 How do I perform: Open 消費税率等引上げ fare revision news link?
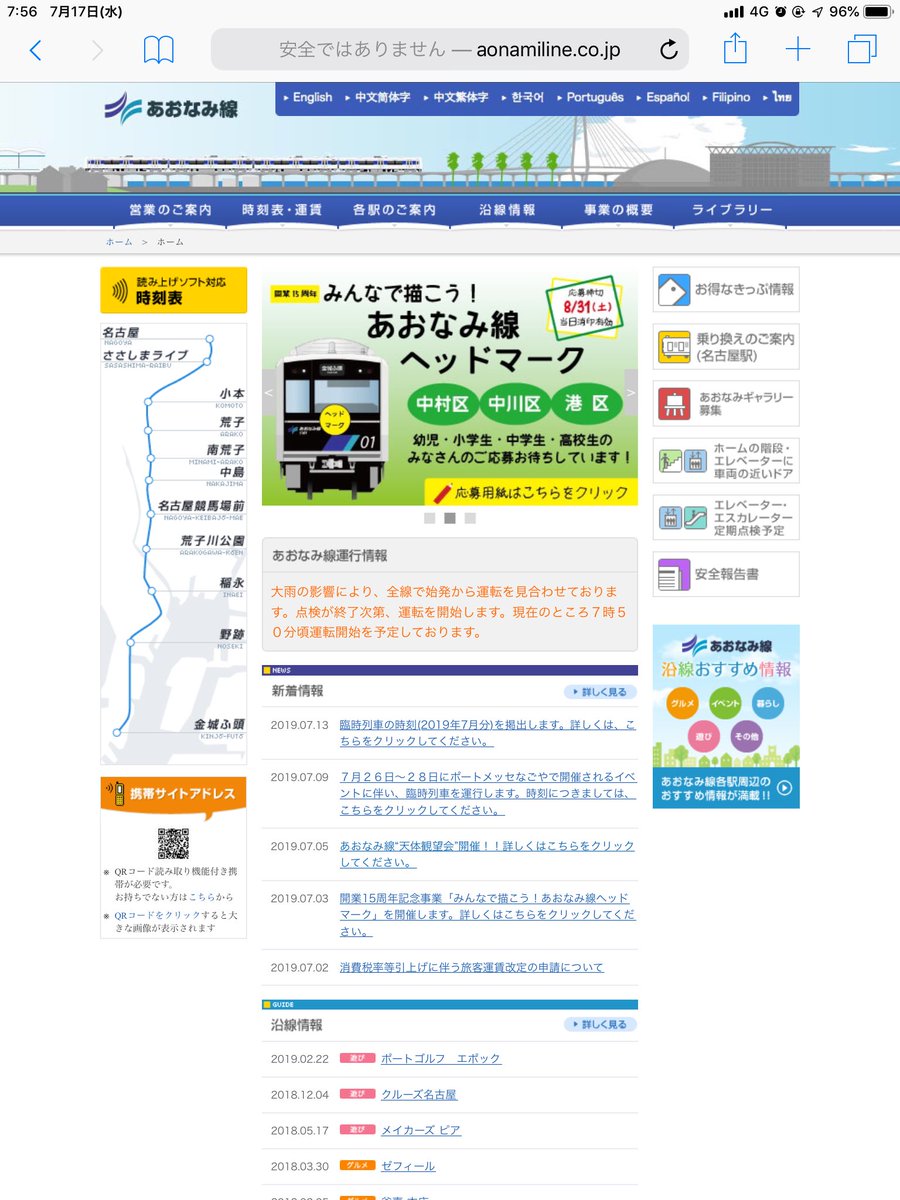472,967
